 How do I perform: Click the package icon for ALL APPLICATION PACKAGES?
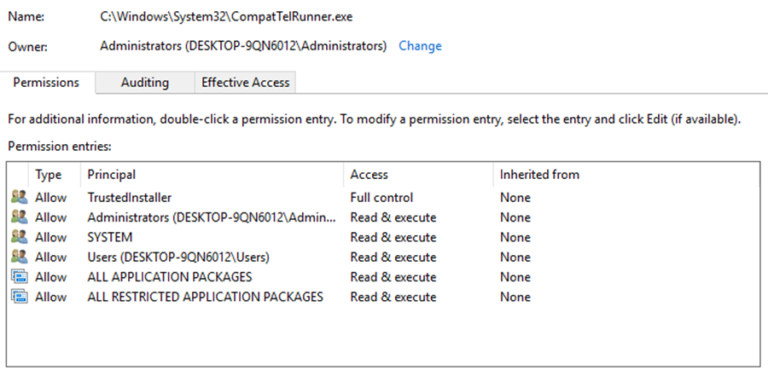(19, 277)
